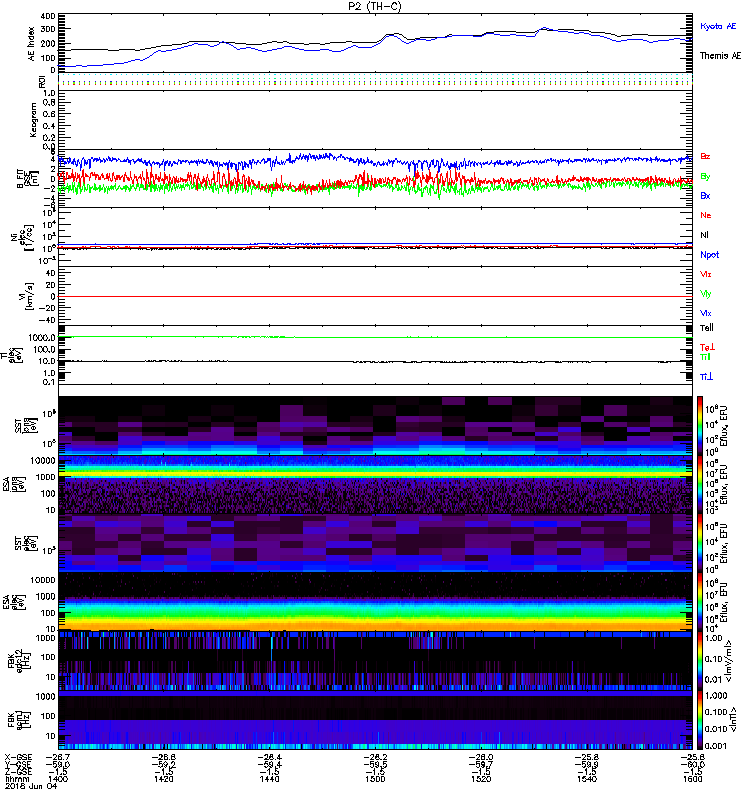Image resolution: width=750 pixels, height=800 pixels.
Task: Select the green "By" legend label
Action: tap(705, 177)
